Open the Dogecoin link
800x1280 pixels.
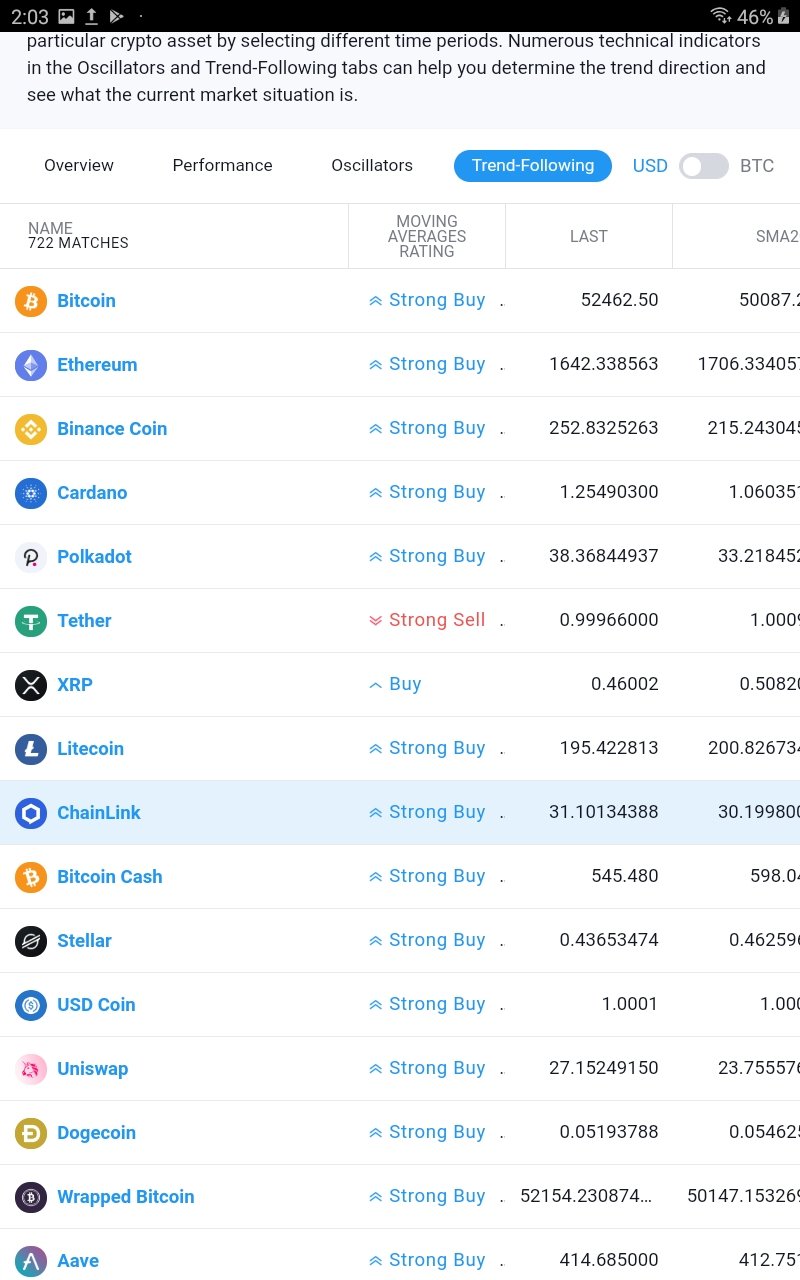[96, 1133]
